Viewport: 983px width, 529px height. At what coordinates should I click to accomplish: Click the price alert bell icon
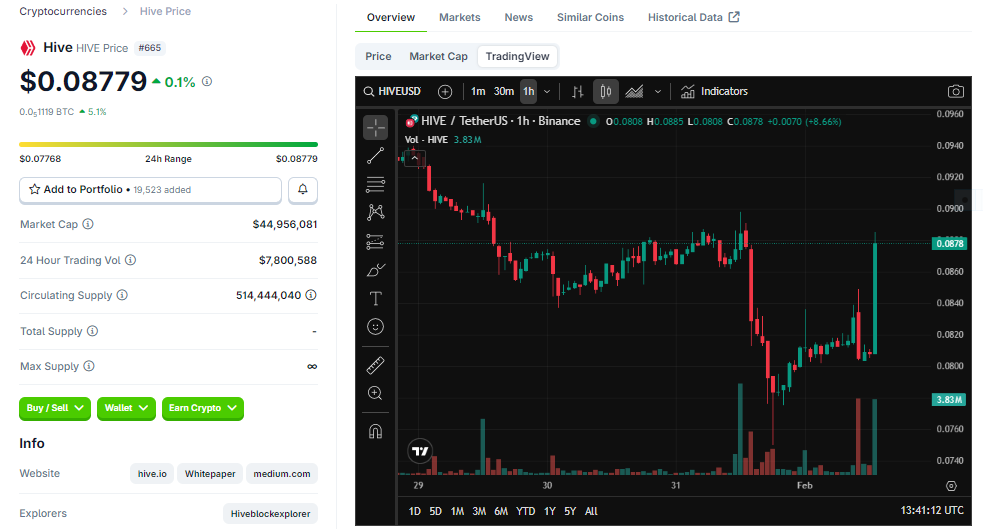[303, 190]
